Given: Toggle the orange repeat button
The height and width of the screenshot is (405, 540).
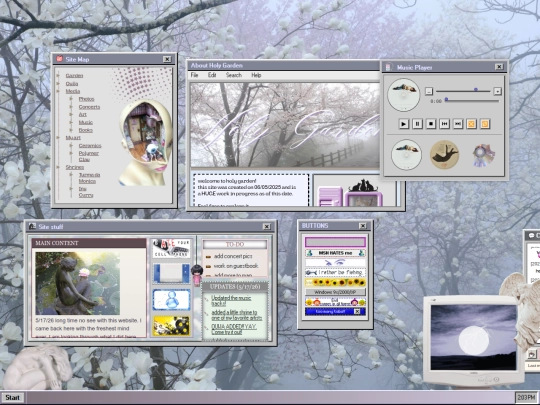Looking at the screenshot, I should pos(485,124).
